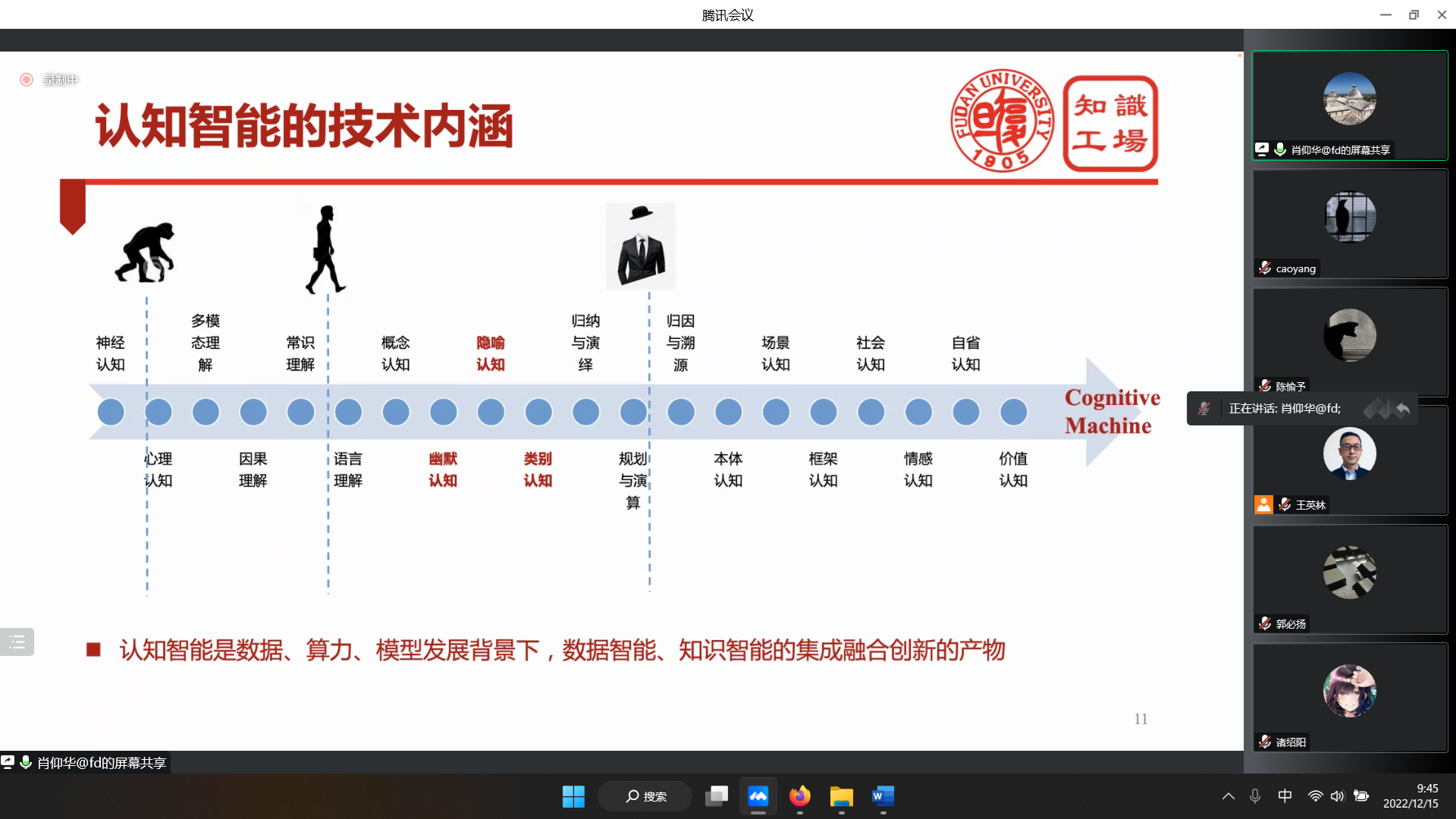The image size is (1456, 819).
Task: Click the 肖仰华@fd的屏幕共享 bottom label
Action: point(102,763)
